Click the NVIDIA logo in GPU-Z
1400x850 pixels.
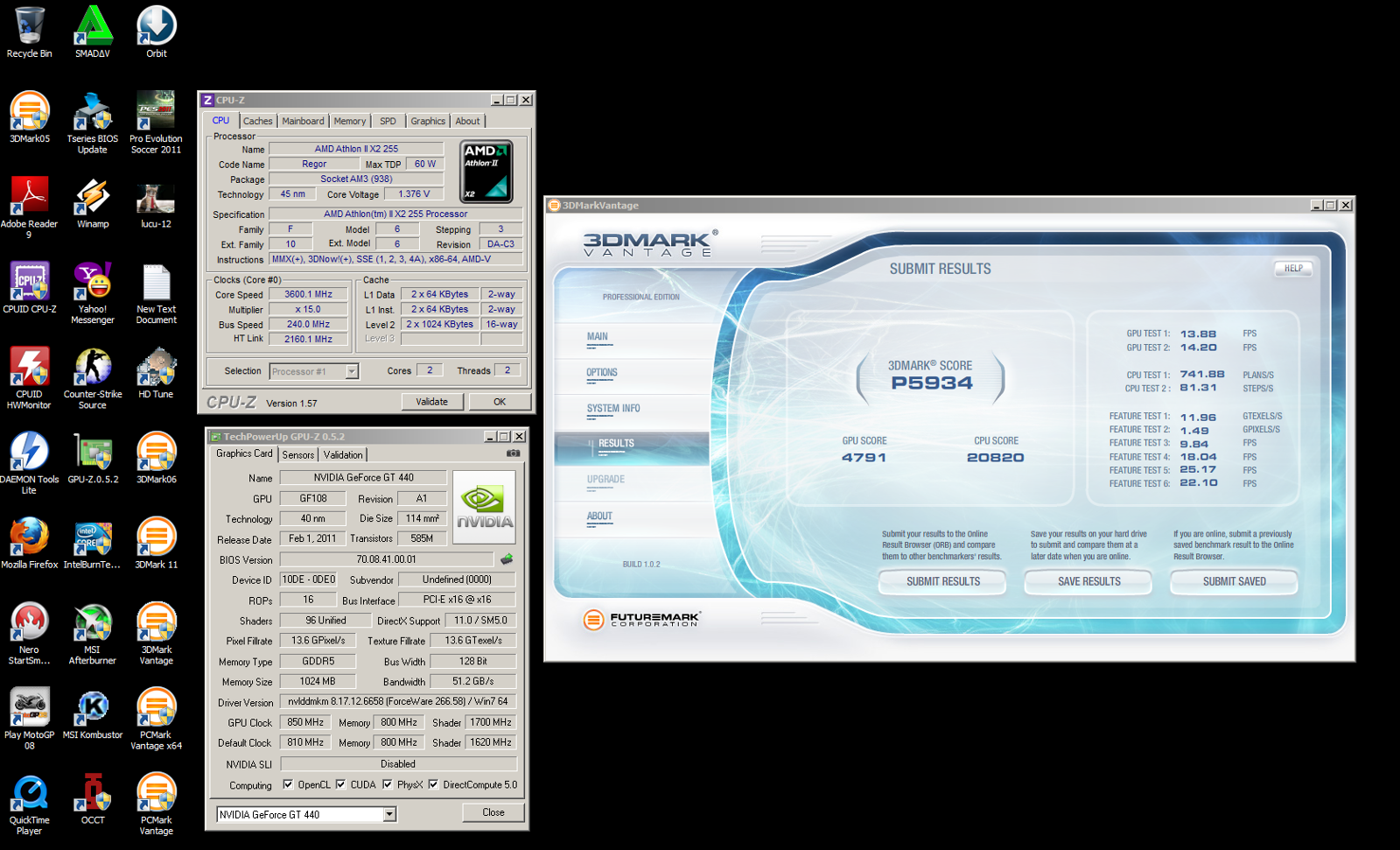pos(484,507)
